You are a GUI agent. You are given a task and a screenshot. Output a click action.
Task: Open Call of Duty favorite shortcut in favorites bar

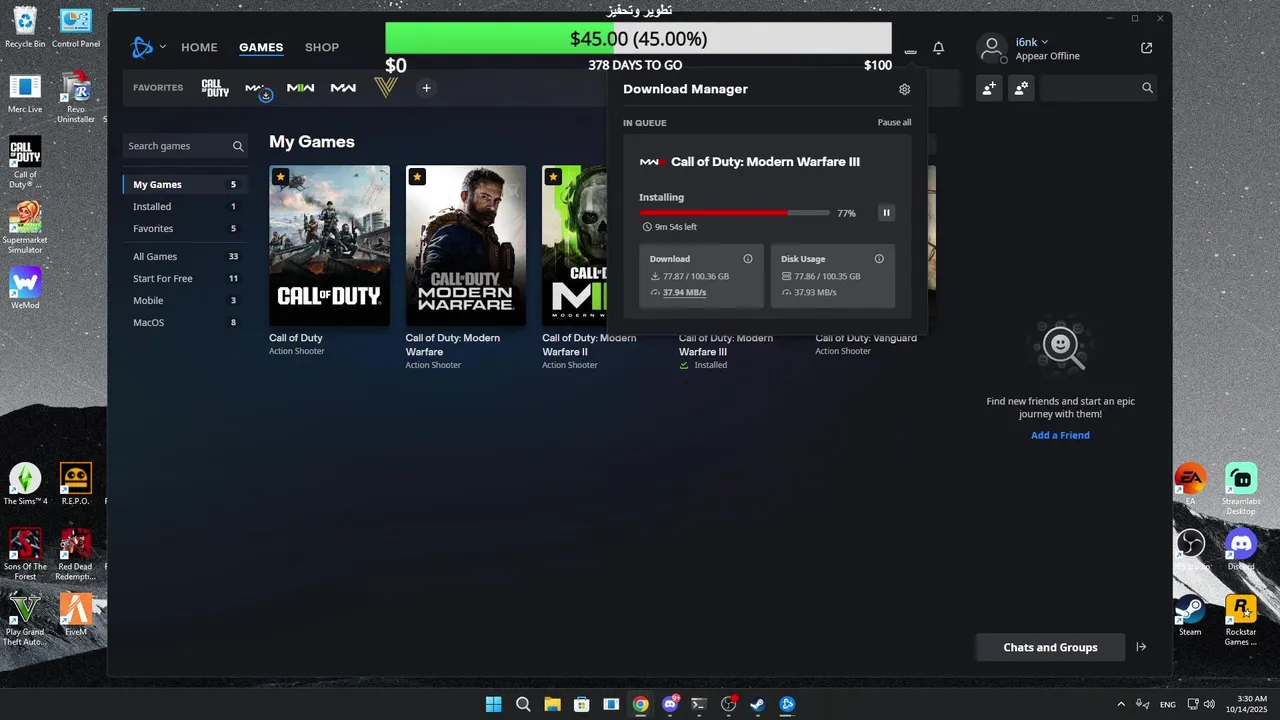[x=215, y=88]
